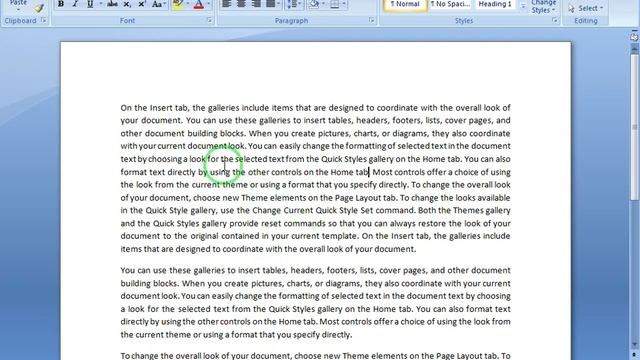The width and height of the screenshot is (640, 360).
Task: Toggle Italic formatting
Action: click(75, 4)
